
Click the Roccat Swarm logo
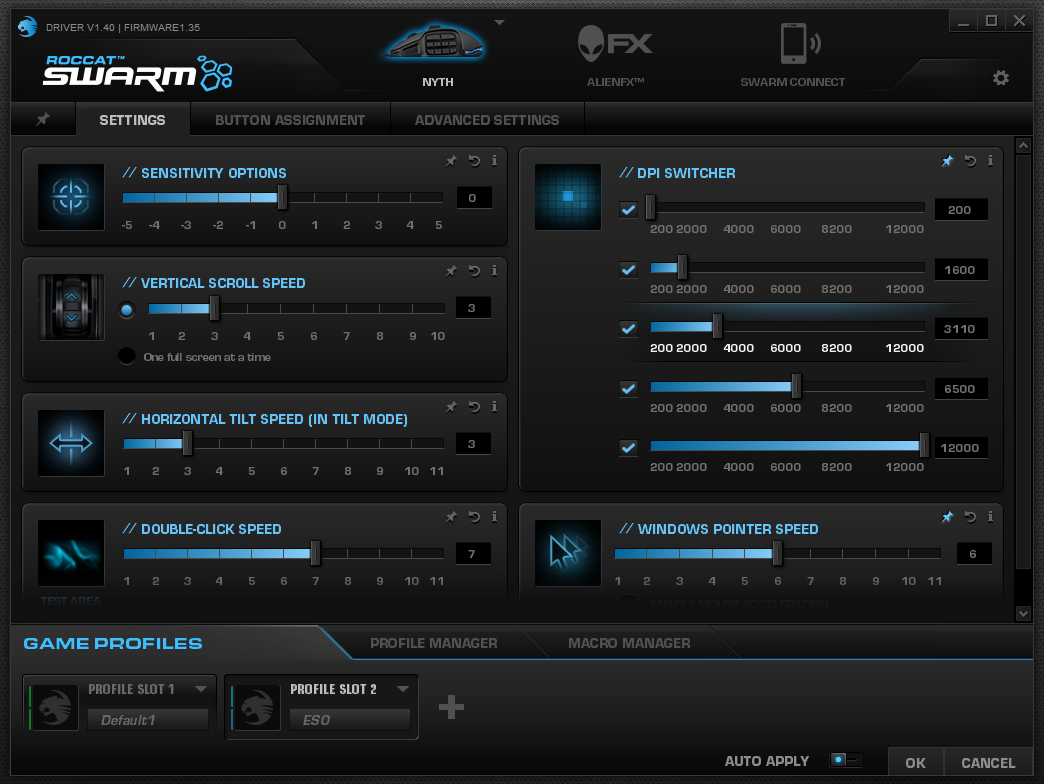138,72
